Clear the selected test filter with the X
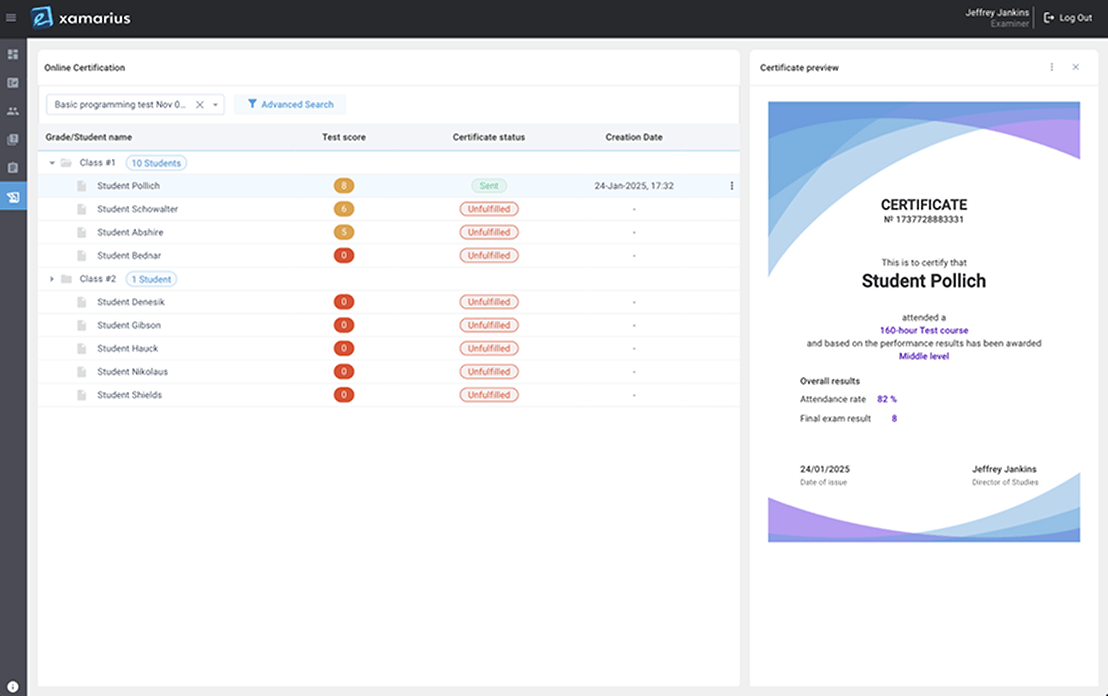1108x696 pixels. coord(199,104)
